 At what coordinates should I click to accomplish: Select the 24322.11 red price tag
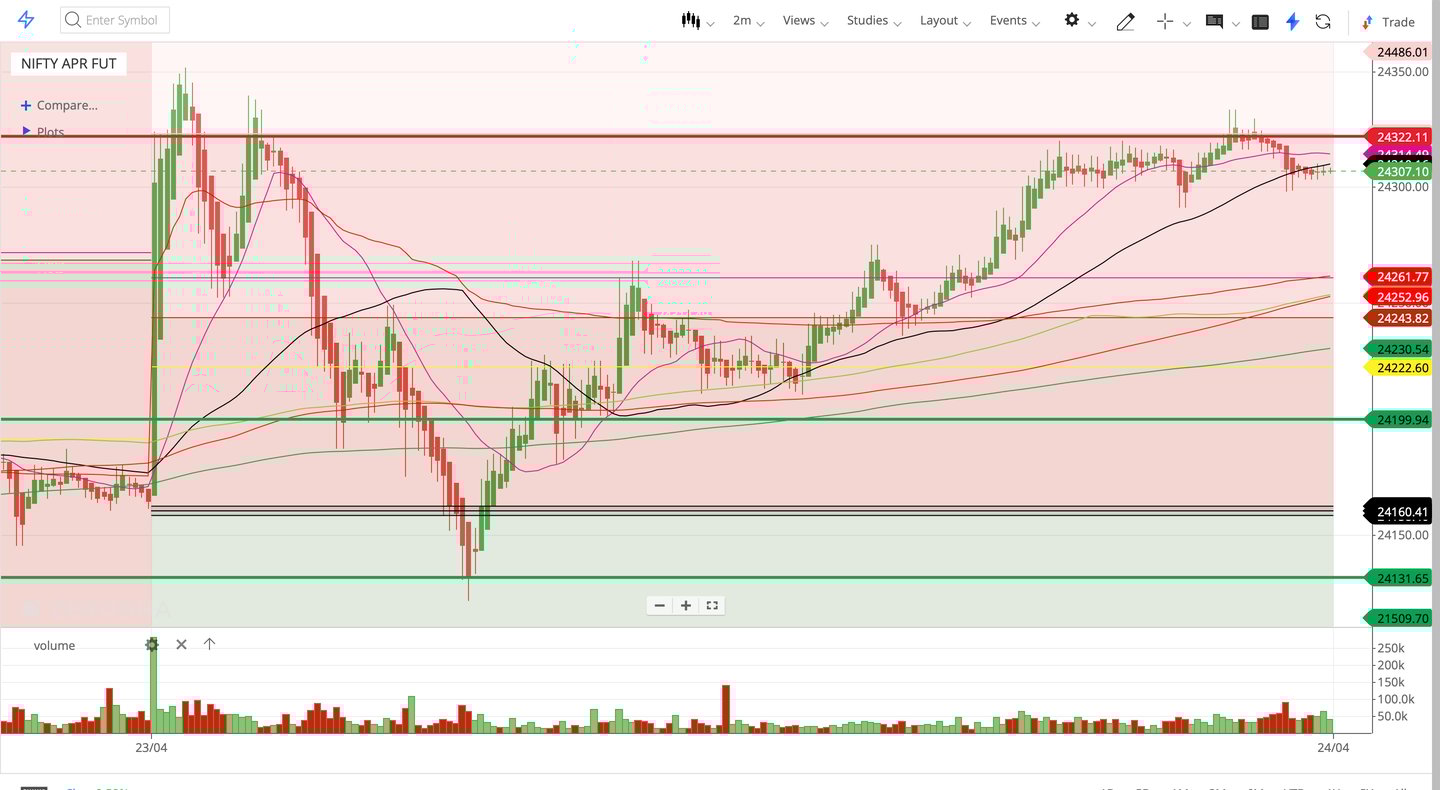click(x=1398, y=137)
